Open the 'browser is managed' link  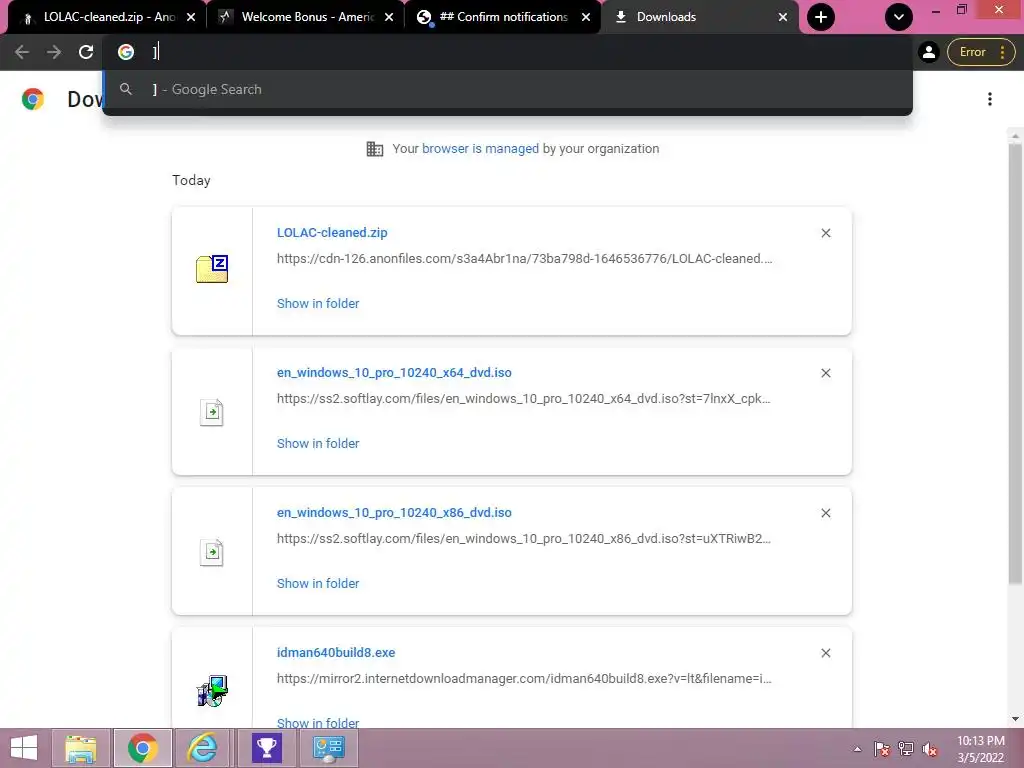pos(480,149)
